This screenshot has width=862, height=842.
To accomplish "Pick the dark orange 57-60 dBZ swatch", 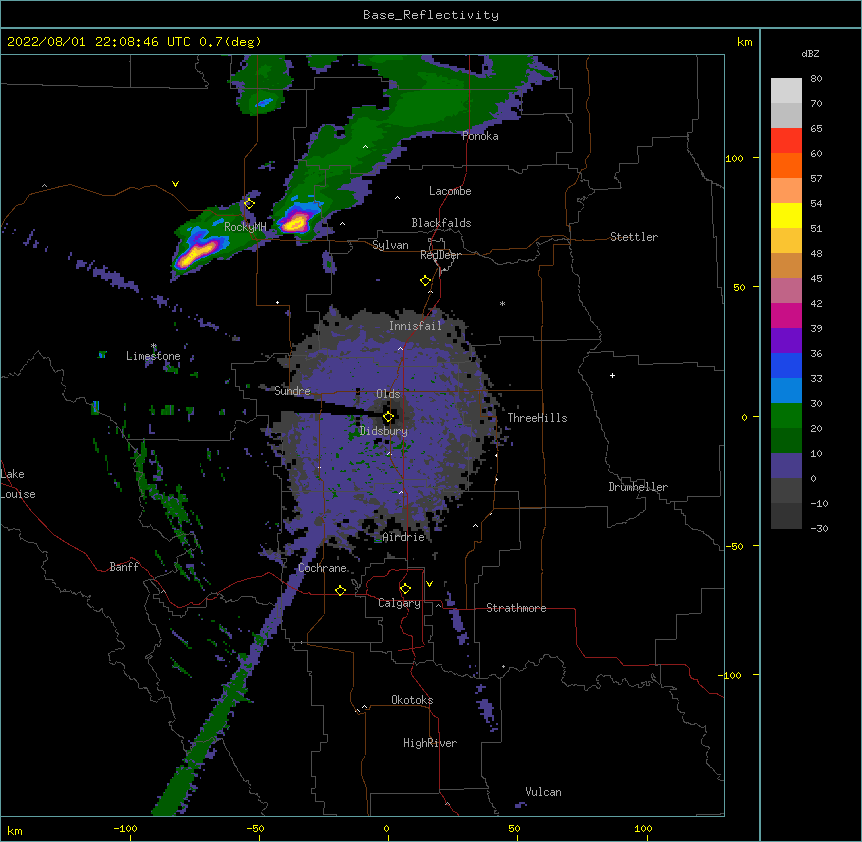I will tap(786, 165).
